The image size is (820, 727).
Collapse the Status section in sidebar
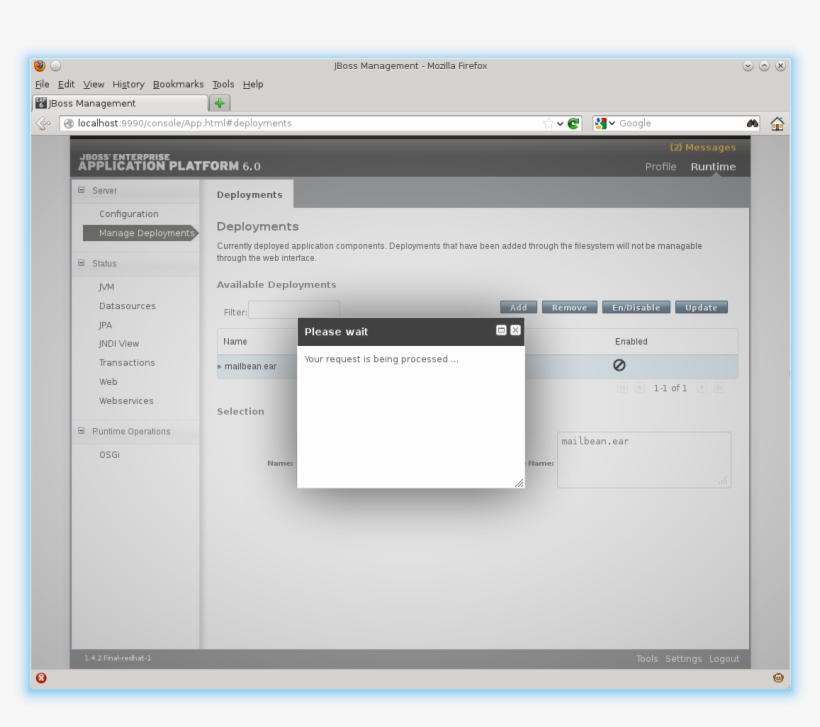pos(82,264)
